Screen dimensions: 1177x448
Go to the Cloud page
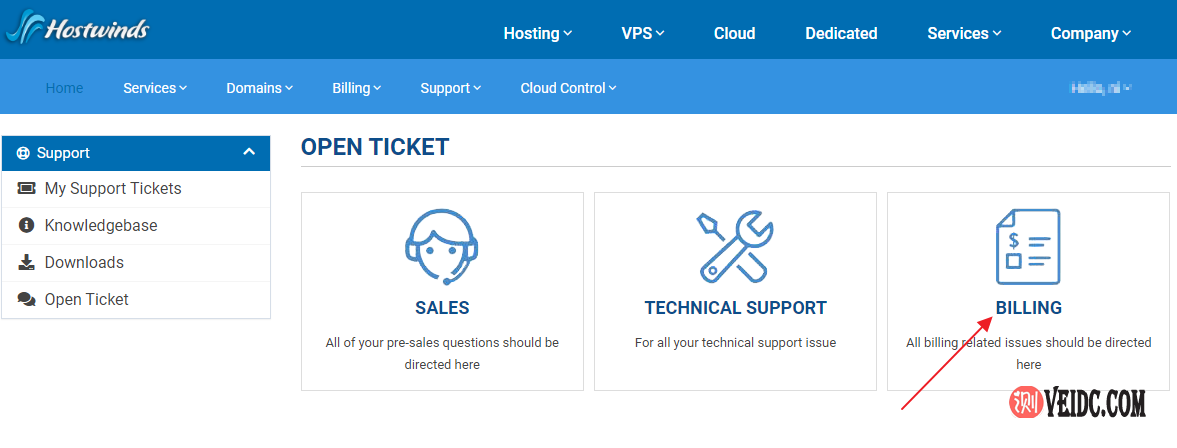[x=734, y=33]
